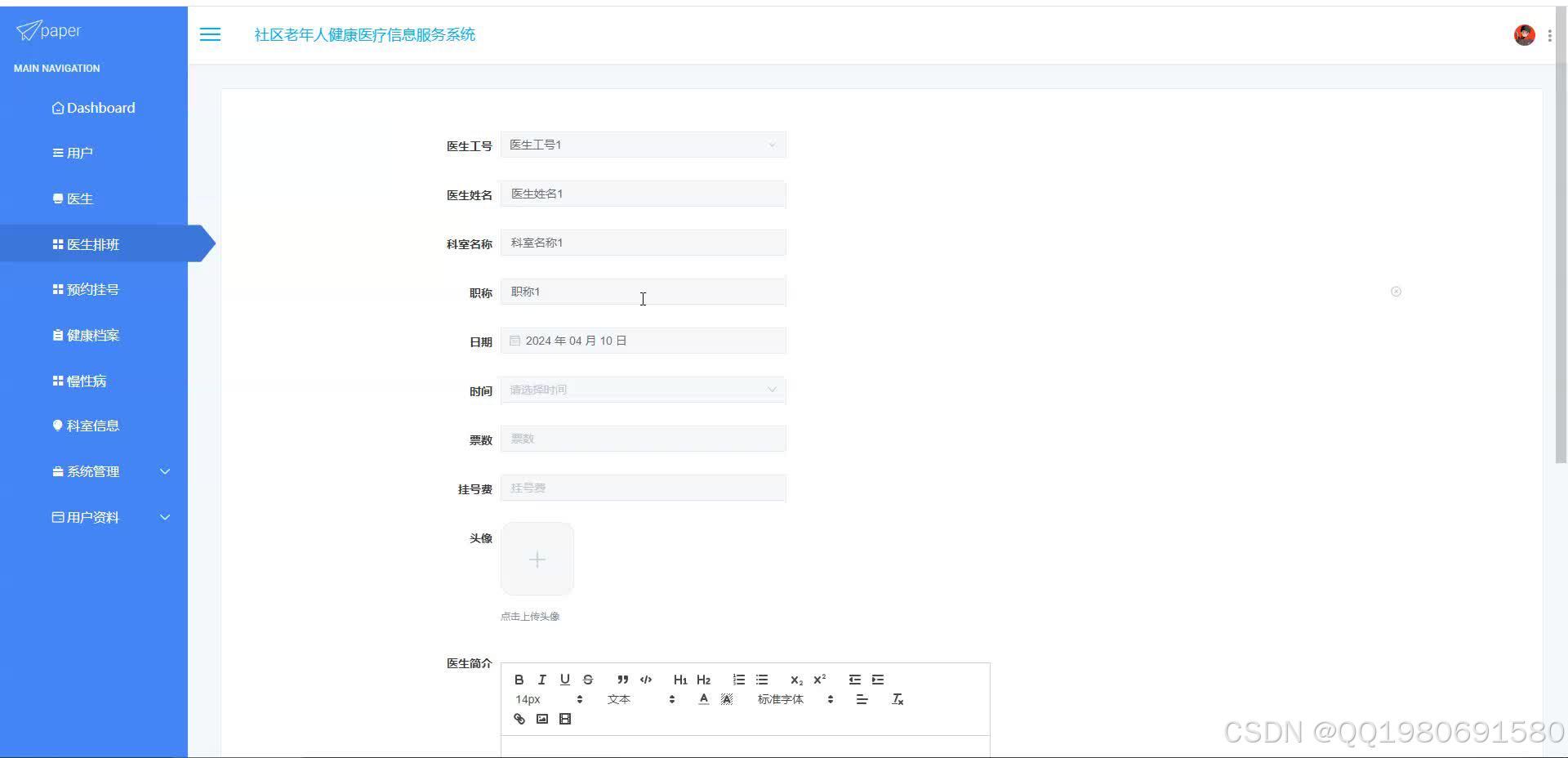
Task: Insert a hyperlink in the editor
Action: pos(519,719)
